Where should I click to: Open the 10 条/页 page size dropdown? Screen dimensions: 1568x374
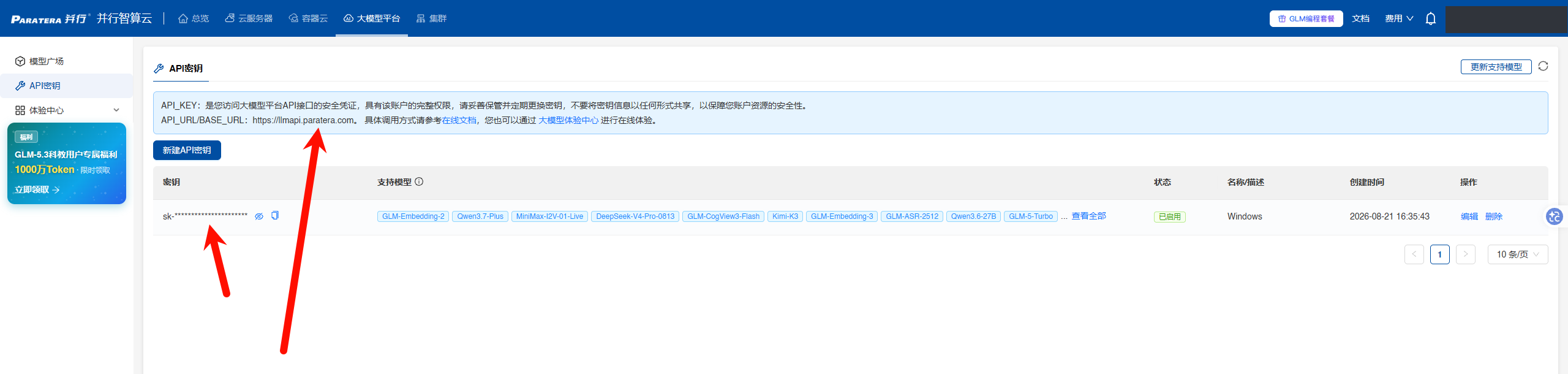pyautogui.click(x=1518, y=254)
